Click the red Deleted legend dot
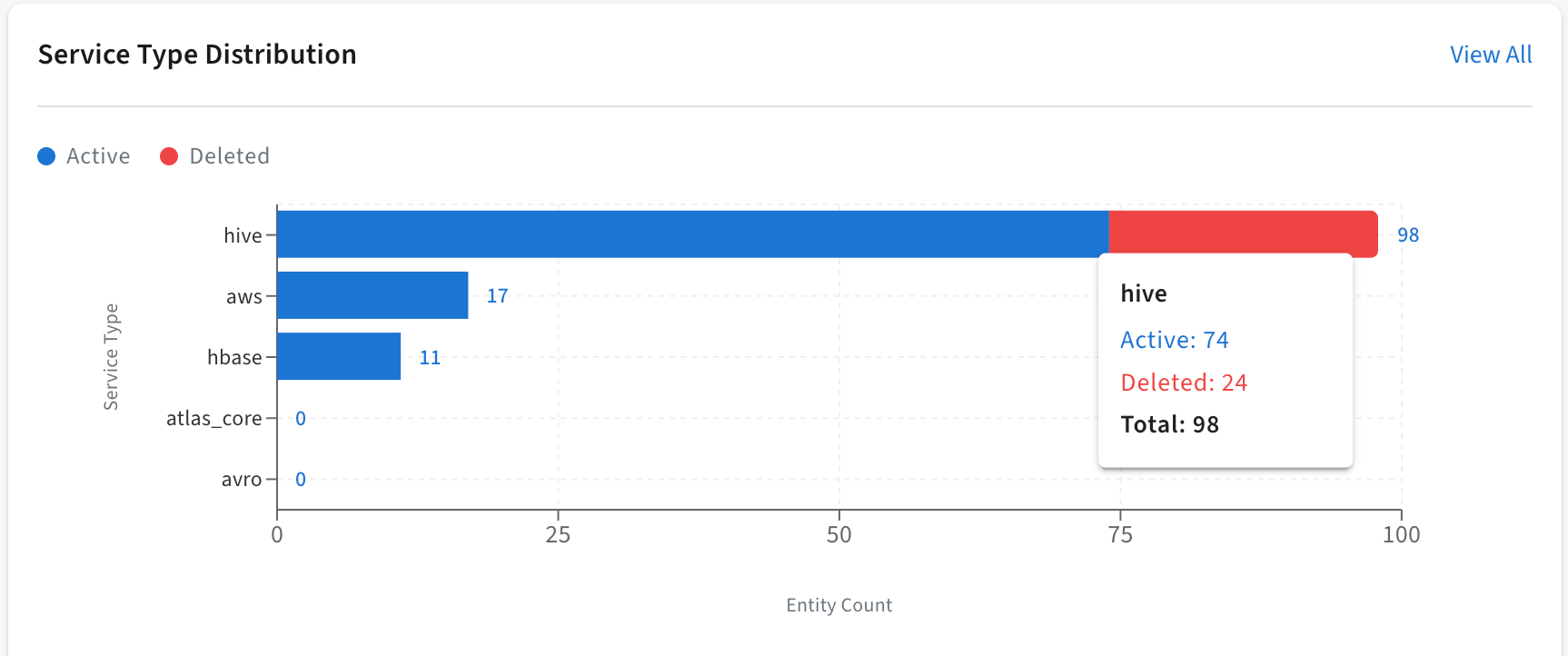Image resolution: width=1568 pixels, height=656 pixels. click(x=169, y=156)
